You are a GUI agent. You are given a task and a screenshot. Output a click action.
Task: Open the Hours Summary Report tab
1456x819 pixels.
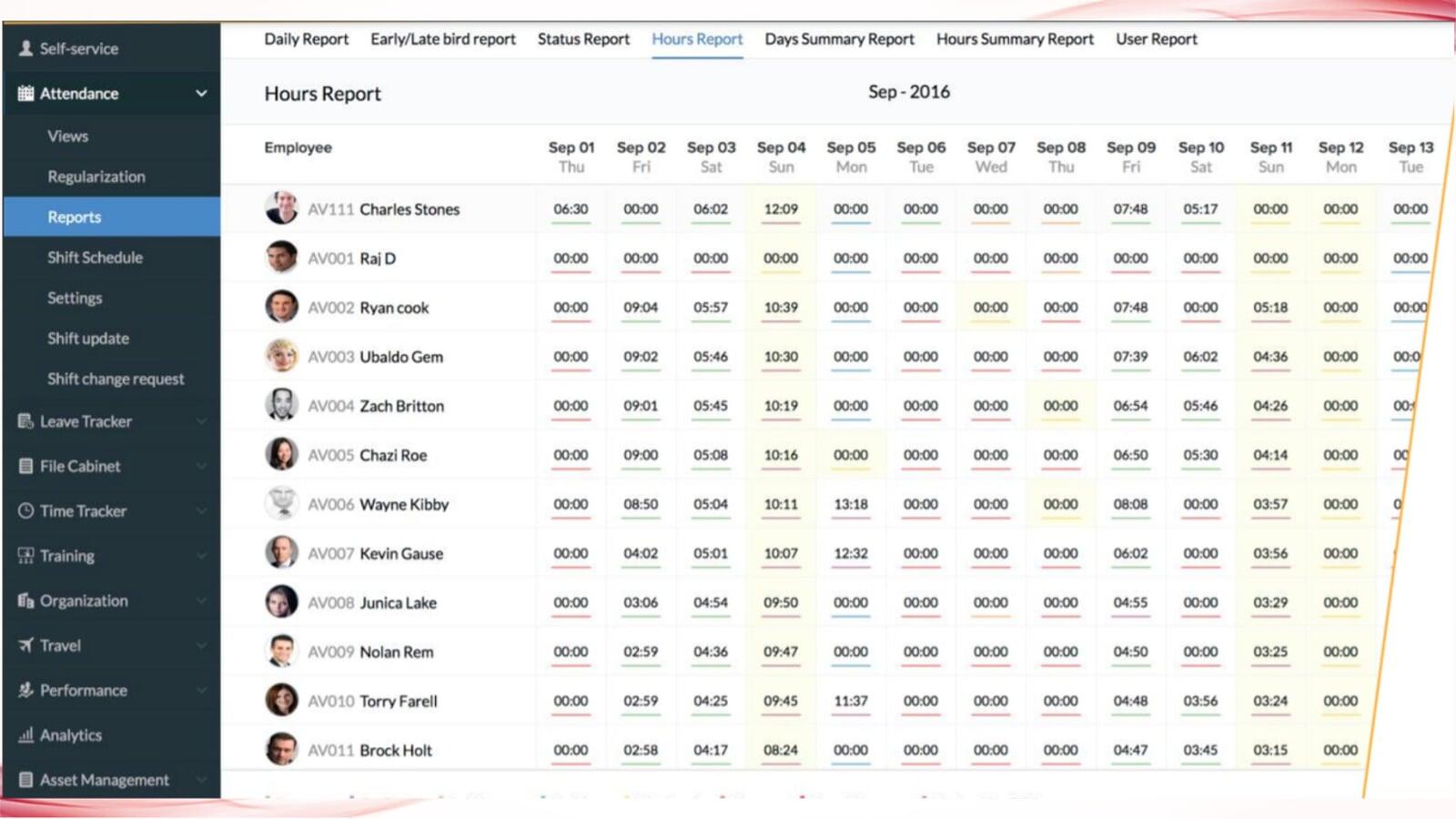point(1015,39)
